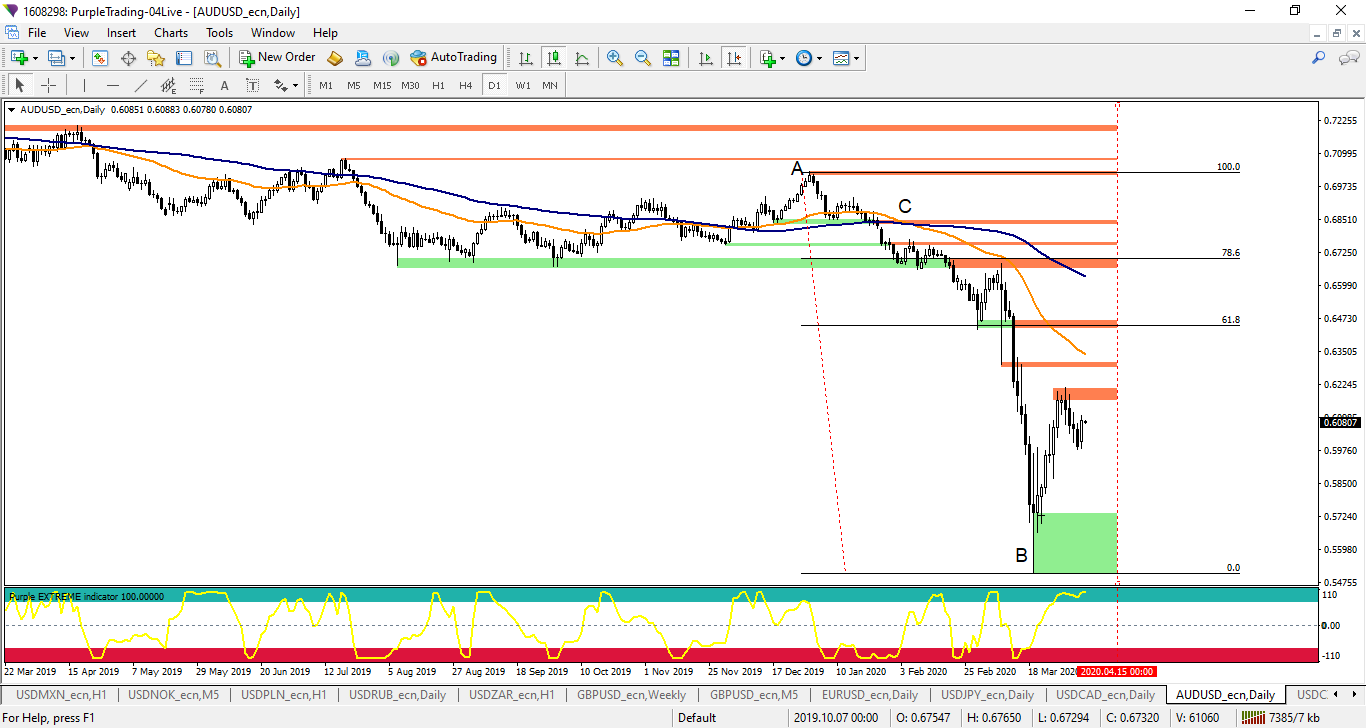This screenshot has width=1366, height=728.
Task: Select the text label tool
Action: [x=251, y=85]
